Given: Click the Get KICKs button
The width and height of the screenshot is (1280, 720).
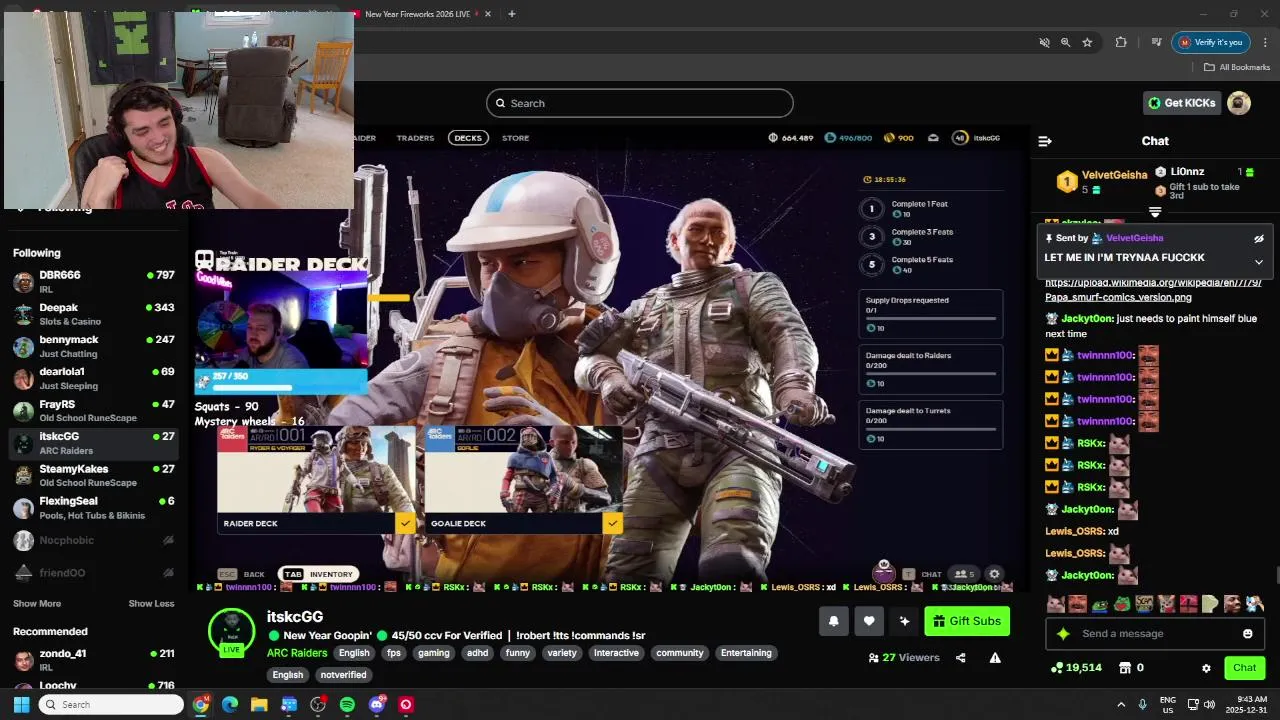Looking at the screenshot, I should coord(1181,103).
